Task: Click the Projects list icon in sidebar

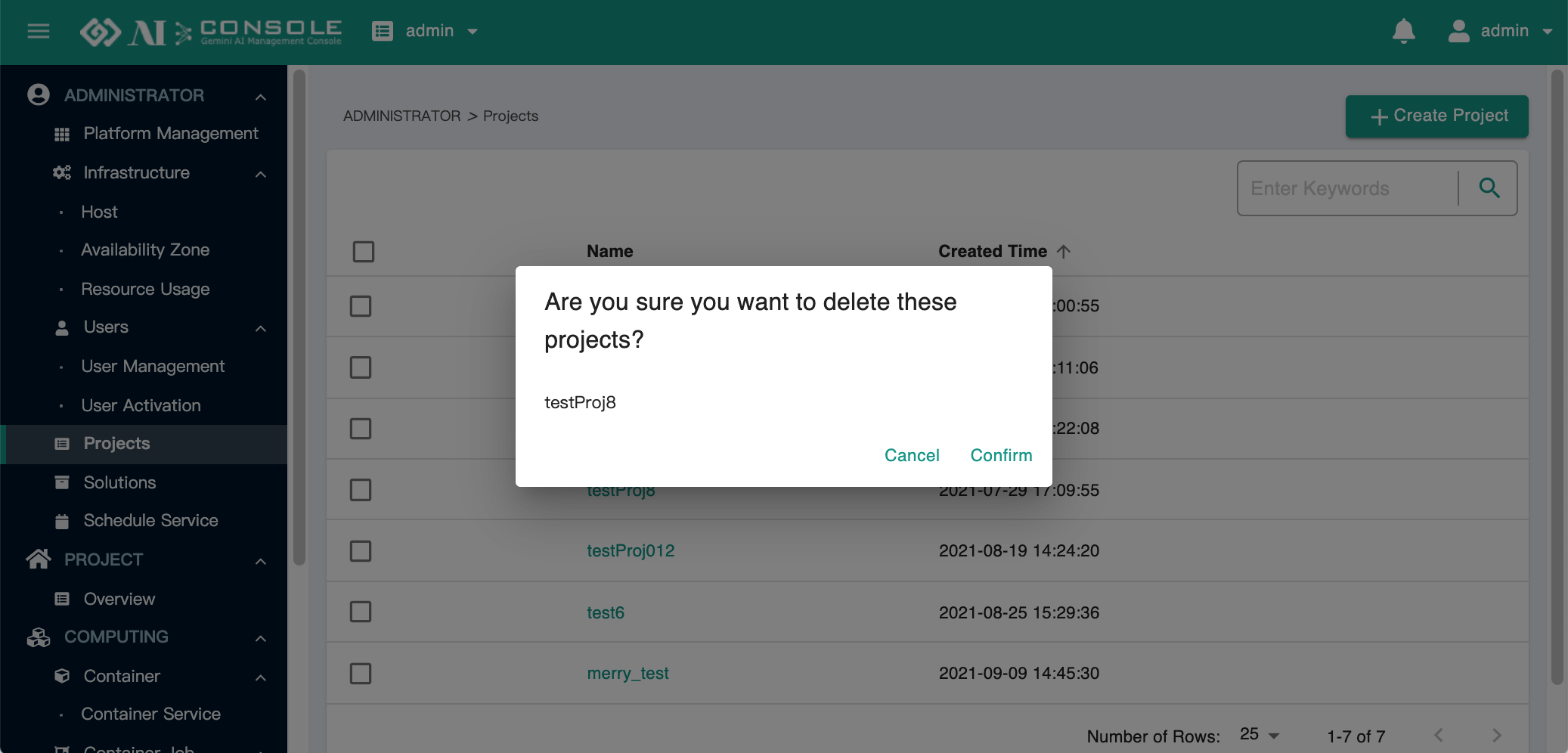Action: (x=62, y=444)
